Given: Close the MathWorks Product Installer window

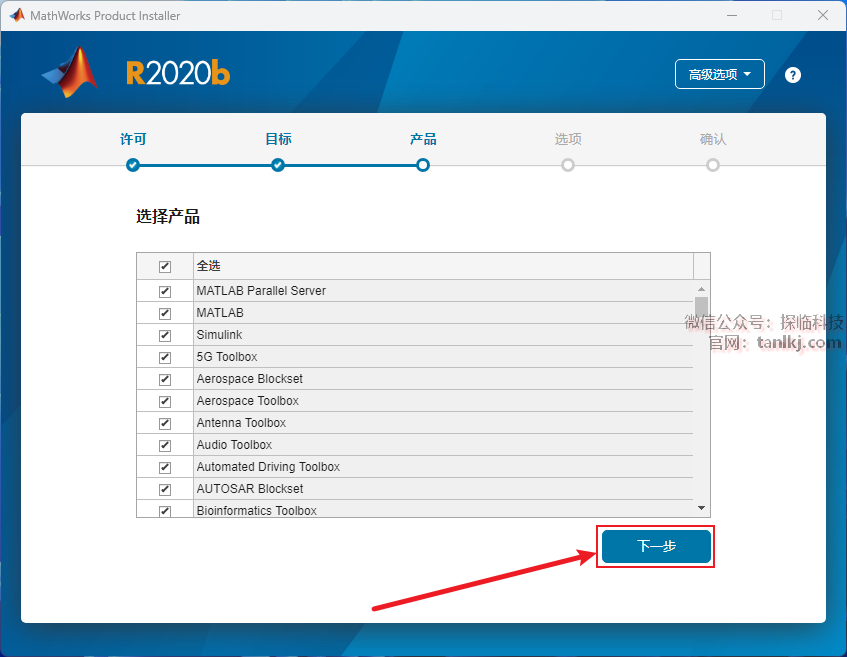Looking at the screenshot, I should tap(823, 15).
